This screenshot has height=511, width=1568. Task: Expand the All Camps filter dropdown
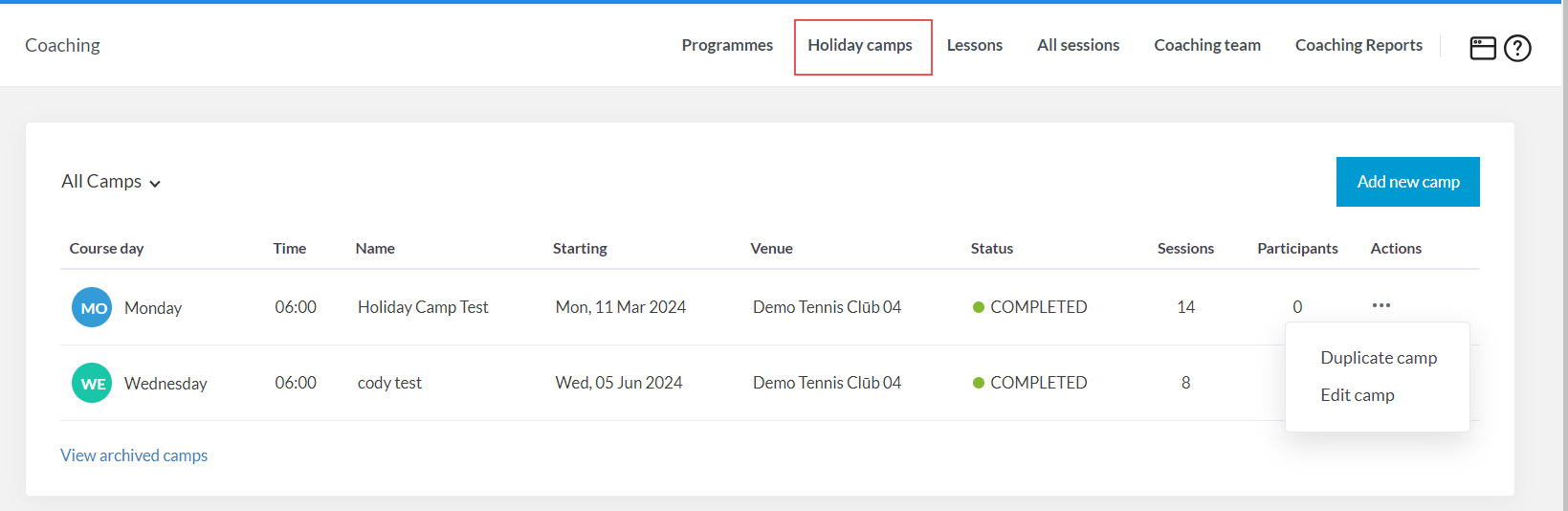[111, 182]
